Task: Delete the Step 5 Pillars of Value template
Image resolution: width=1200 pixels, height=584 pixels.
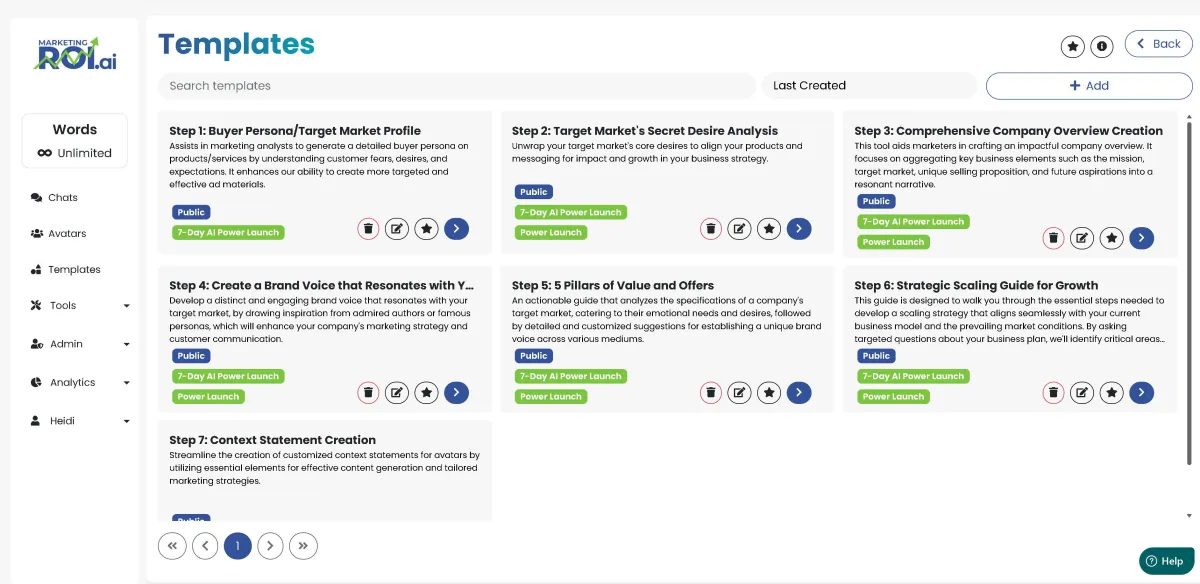Action: coord(711,393)
